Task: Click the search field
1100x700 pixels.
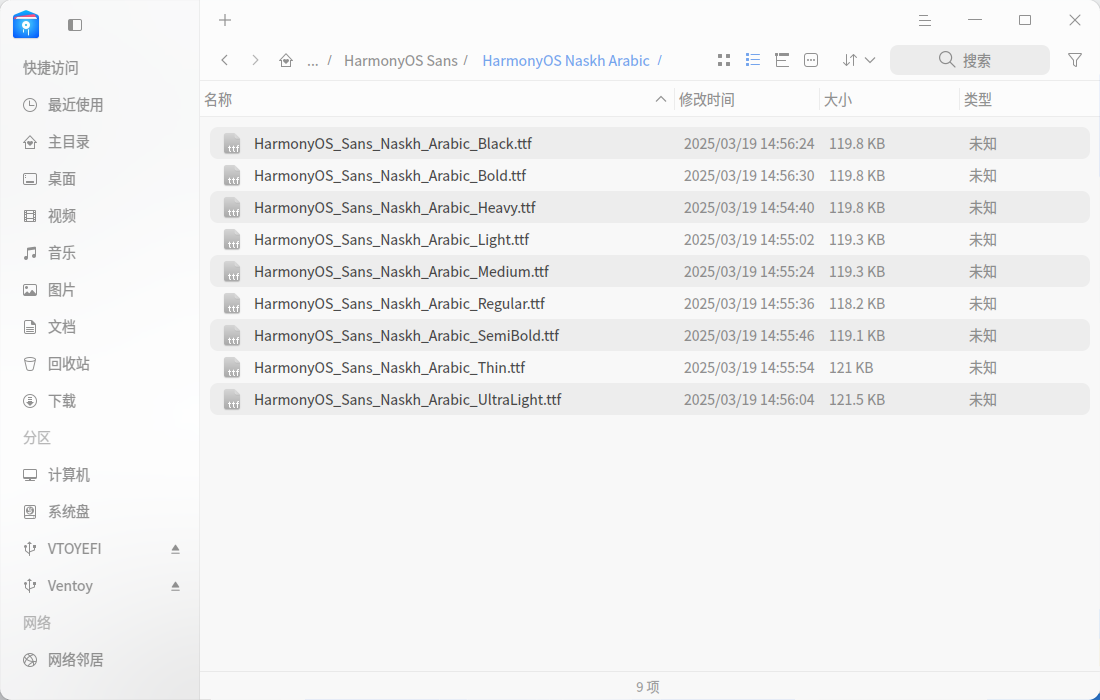Action: 970,60
